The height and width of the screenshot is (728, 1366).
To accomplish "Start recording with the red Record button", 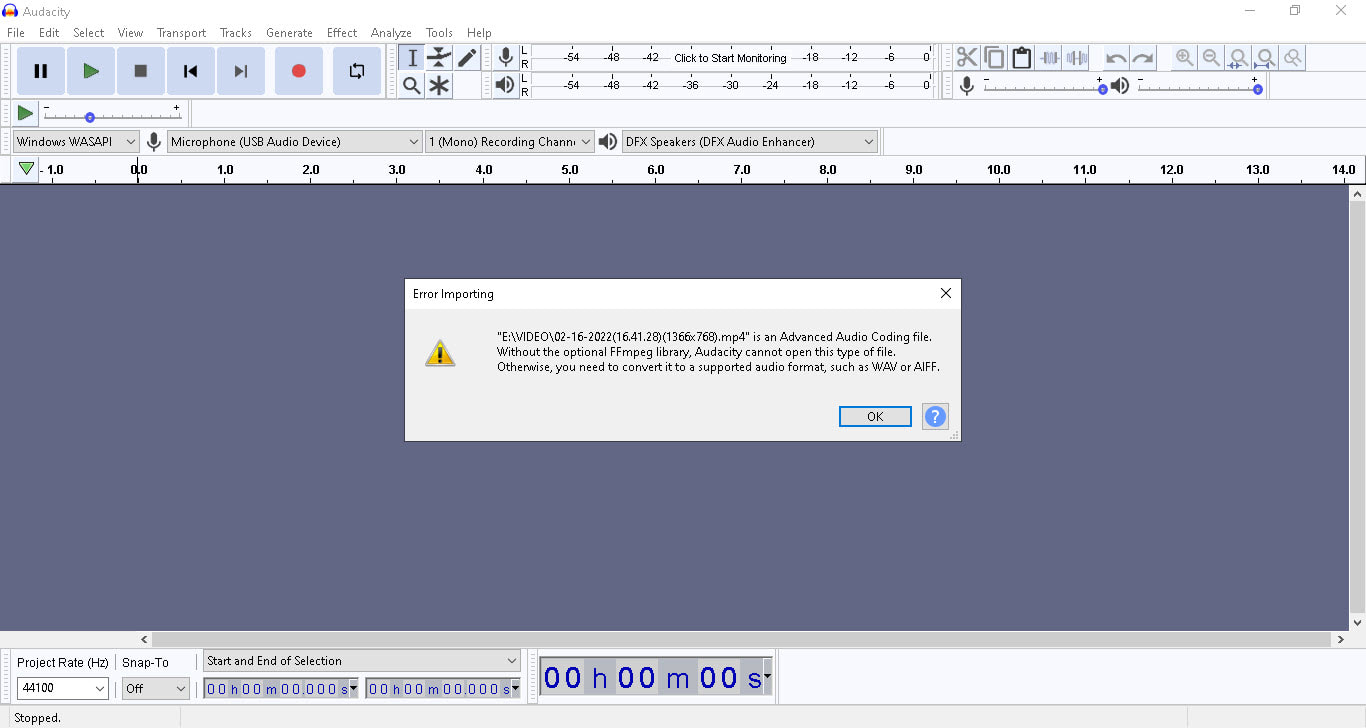I will (x=298, y=71).
